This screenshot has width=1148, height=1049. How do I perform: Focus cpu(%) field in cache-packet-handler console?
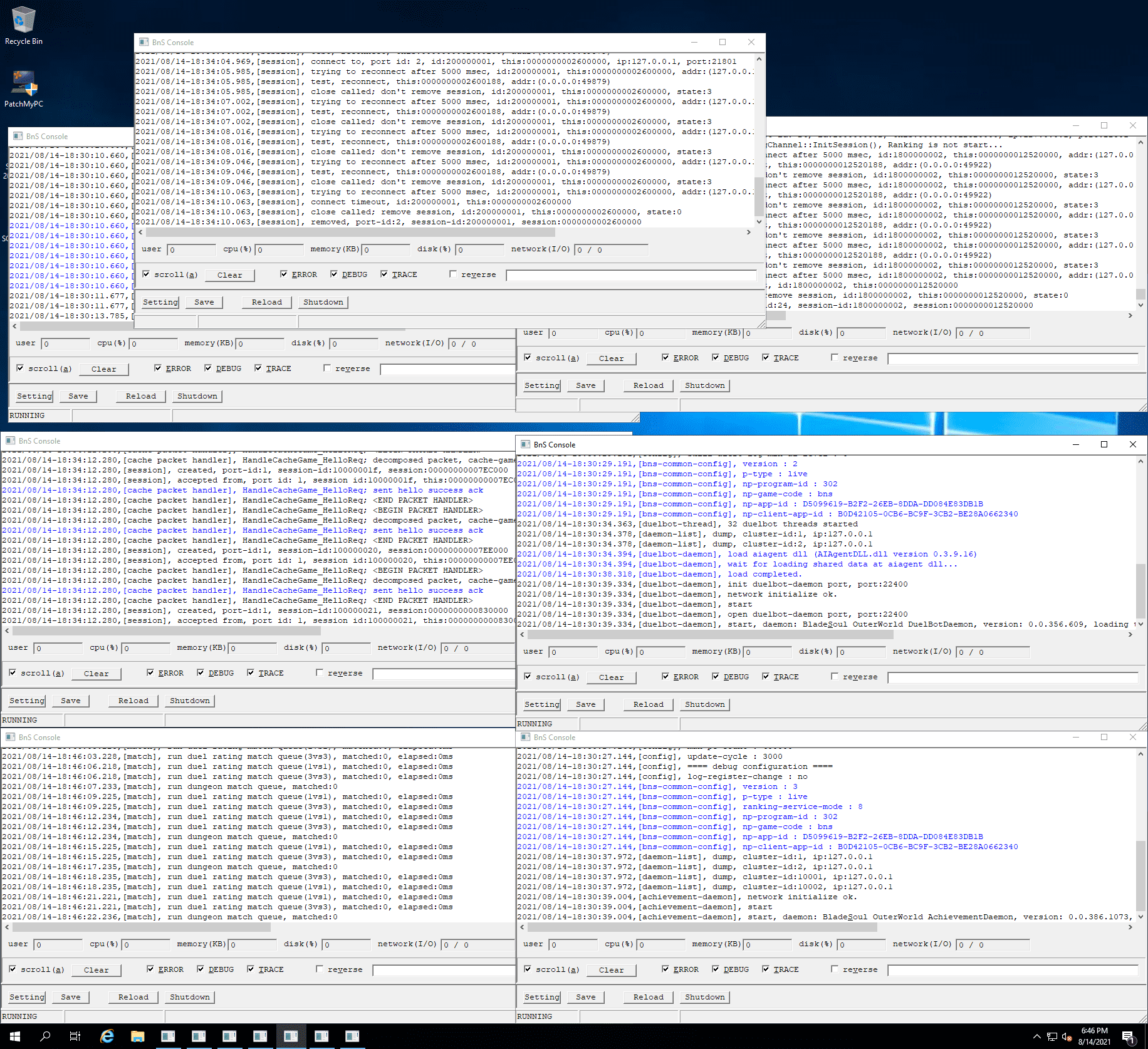146,649
